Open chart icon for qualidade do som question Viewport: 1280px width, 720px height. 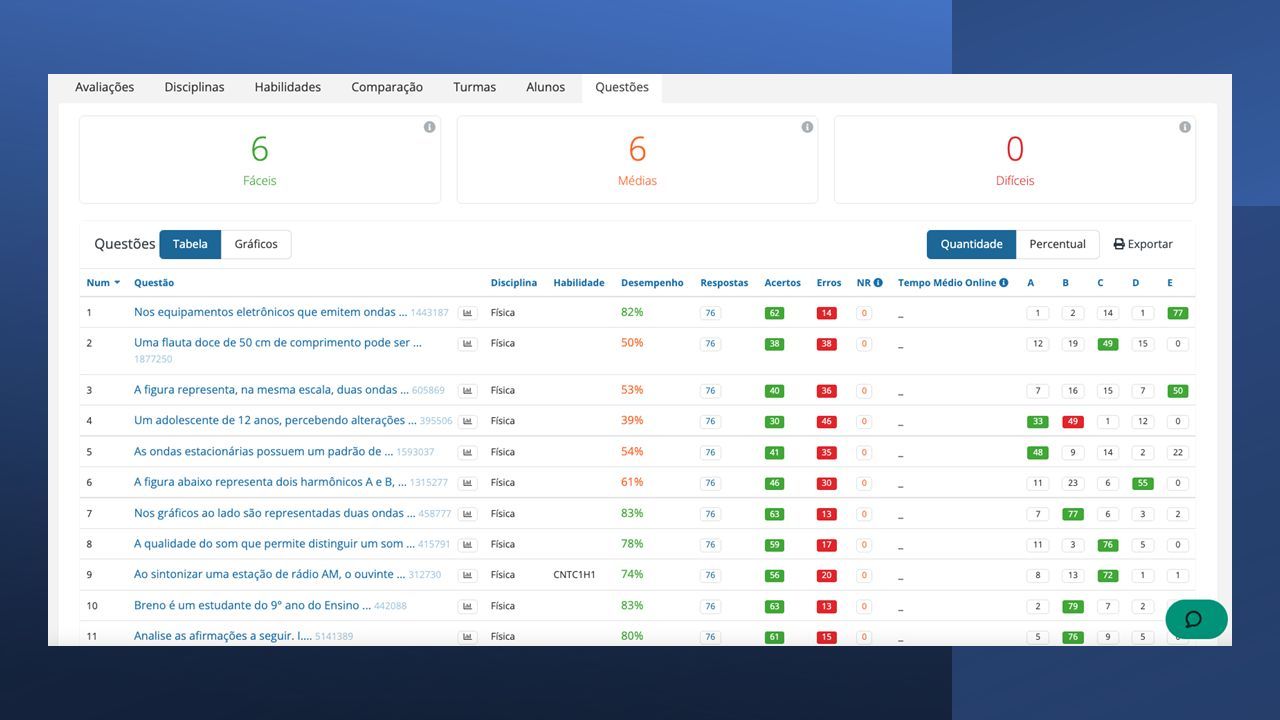[467, 545]
